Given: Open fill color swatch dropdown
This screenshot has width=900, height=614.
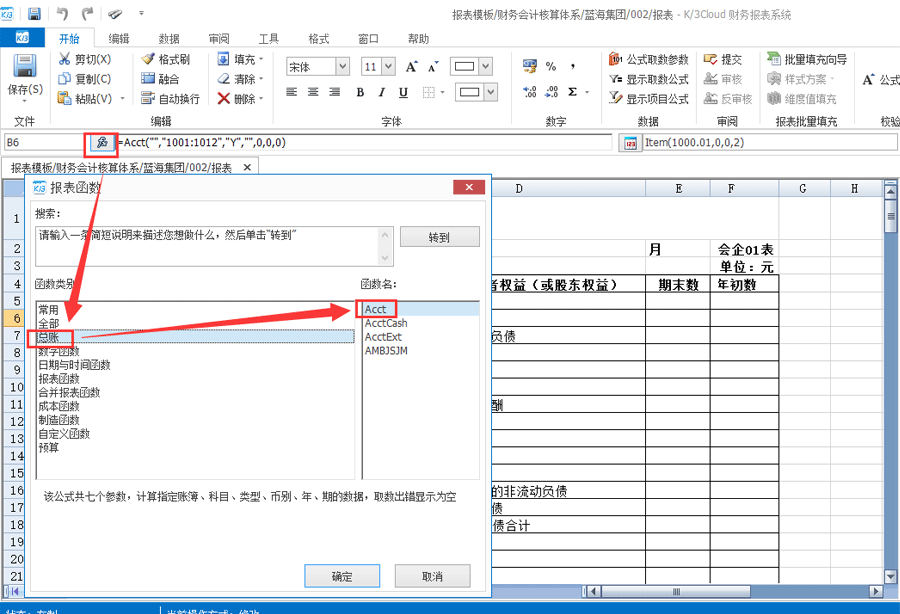Looking at the screenshot, I should [486, 67].
